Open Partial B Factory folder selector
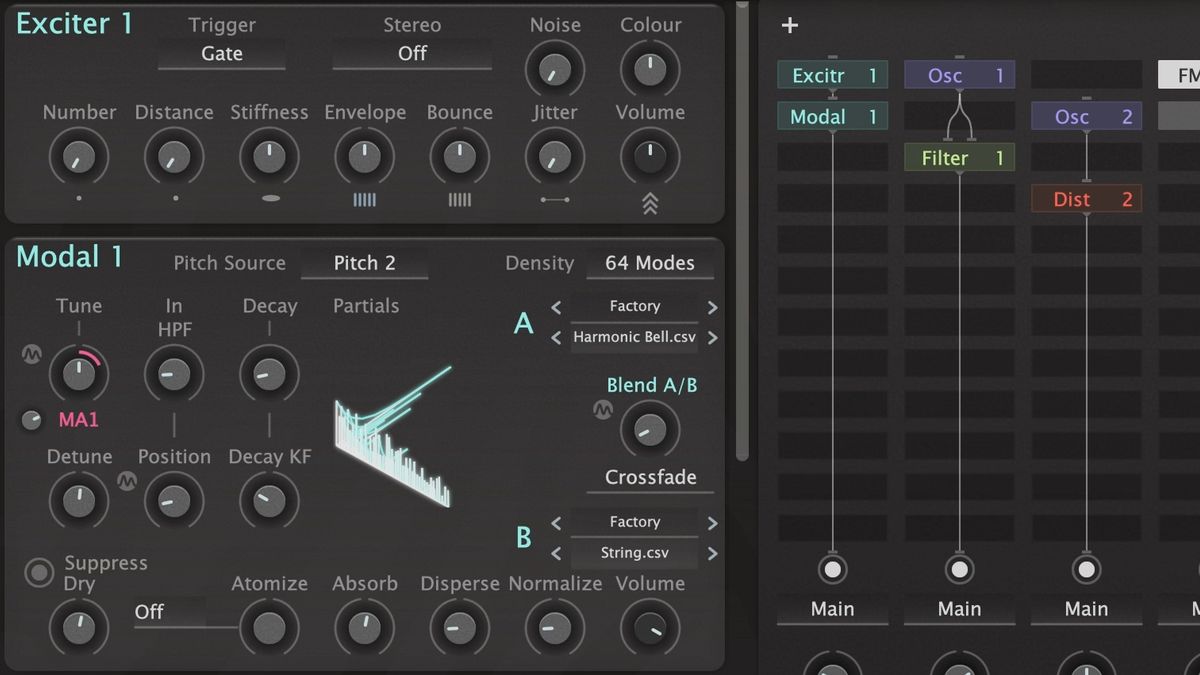 635,522
